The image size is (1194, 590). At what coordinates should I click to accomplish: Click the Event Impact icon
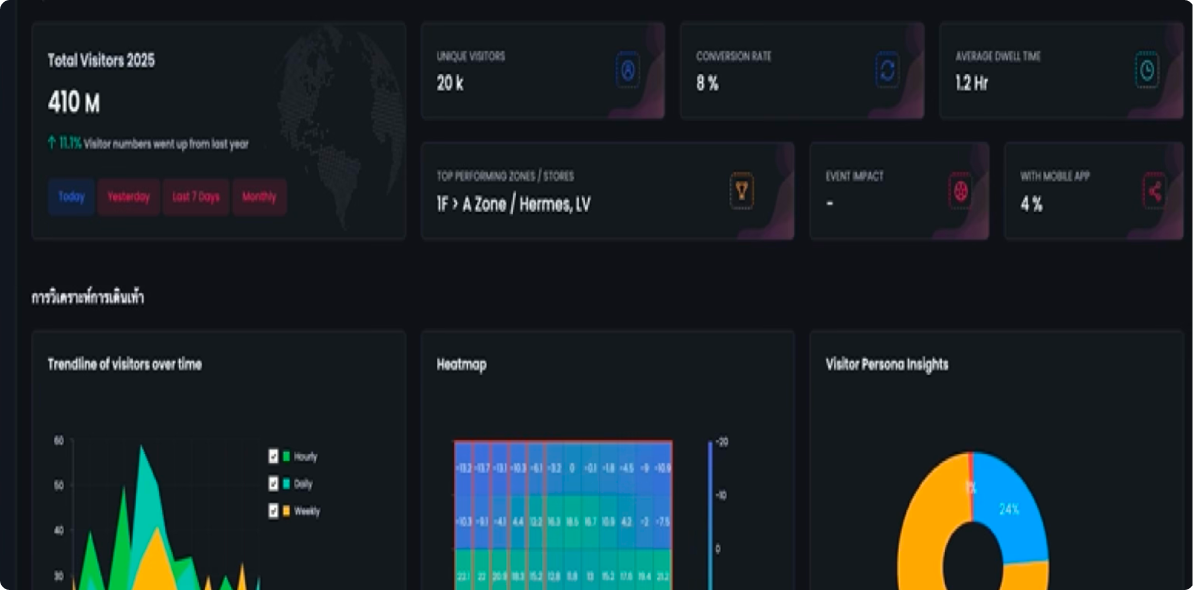[x=960, y=190]
